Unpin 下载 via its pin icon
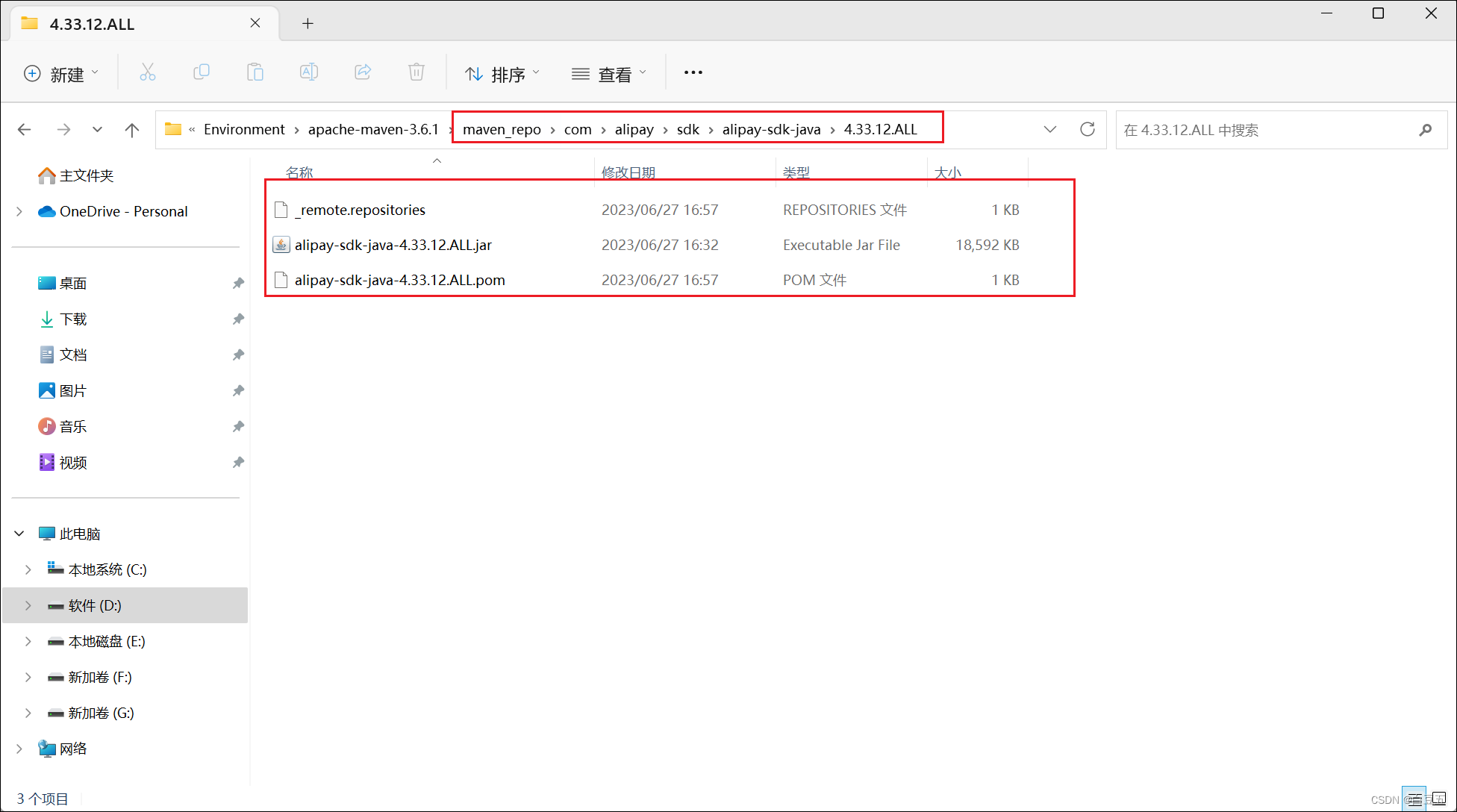1457x812 pixels. point(238,319)
